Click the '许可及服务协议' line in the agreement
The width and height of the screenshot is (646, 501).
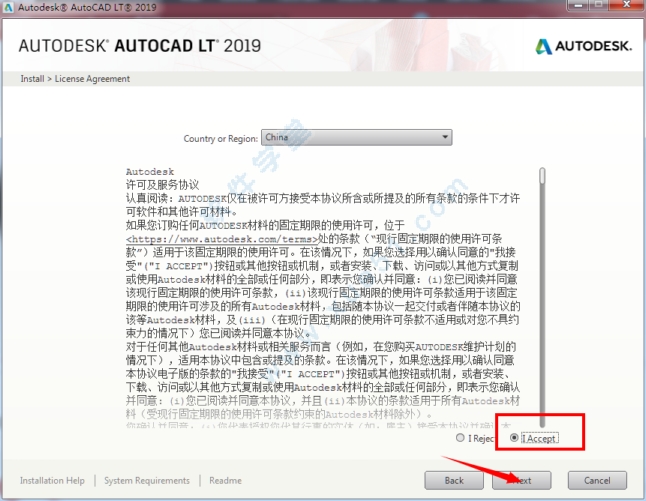click(162, 185)
